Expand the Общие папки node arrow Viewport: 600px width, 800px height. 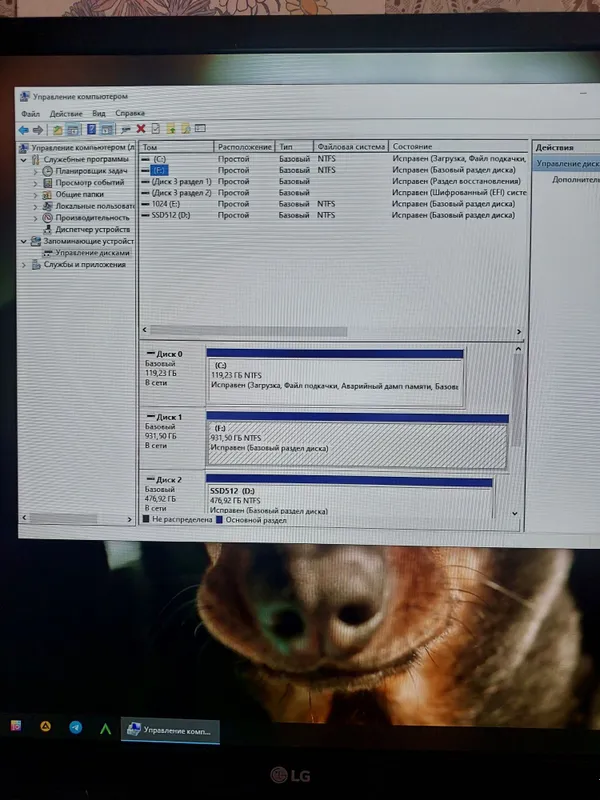[35, 195]
